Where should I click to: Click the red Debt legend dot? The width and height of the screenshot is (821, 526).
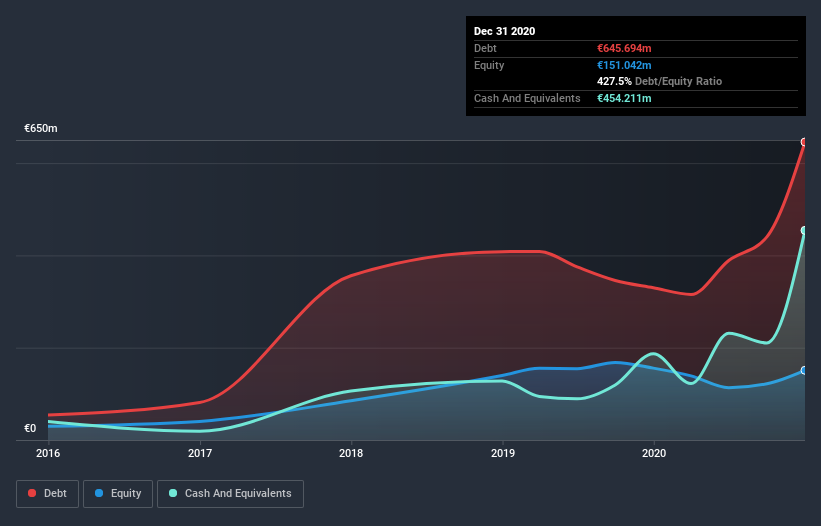pyautogui.click(x=32, y=493)
